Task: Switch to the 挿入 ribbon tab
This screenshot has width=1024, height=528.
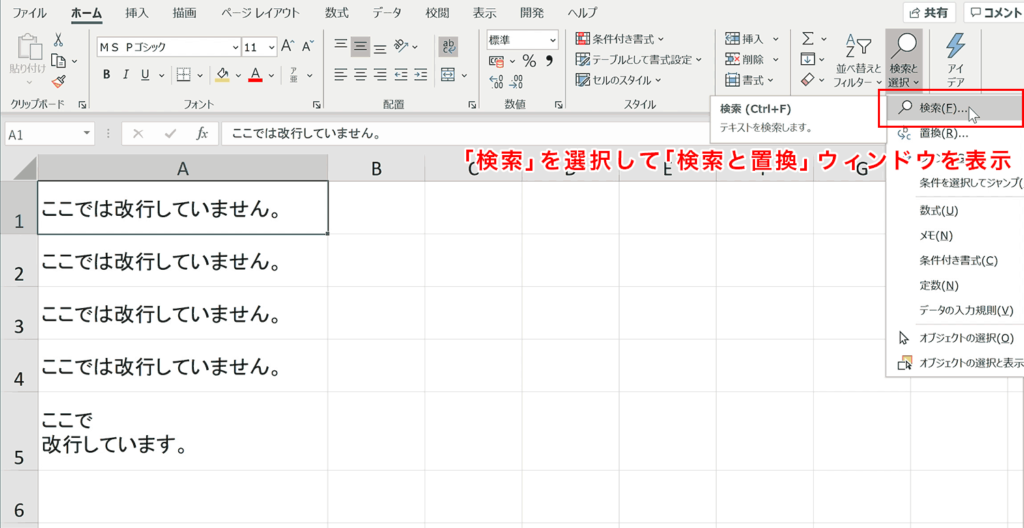Action: (139, 12)
